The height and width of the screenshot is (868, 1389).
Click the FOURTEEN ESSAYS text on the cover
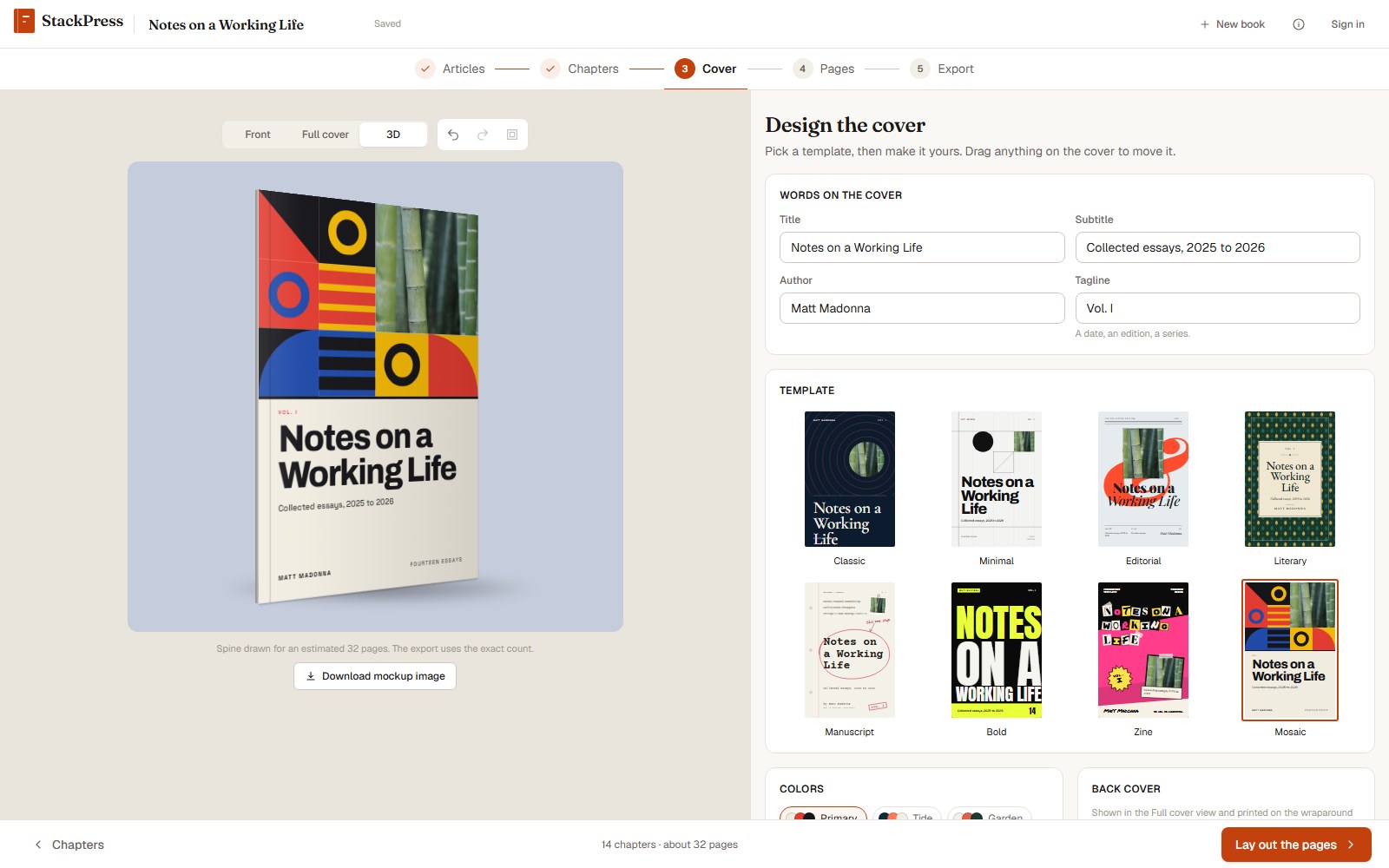tap(436, 562)
